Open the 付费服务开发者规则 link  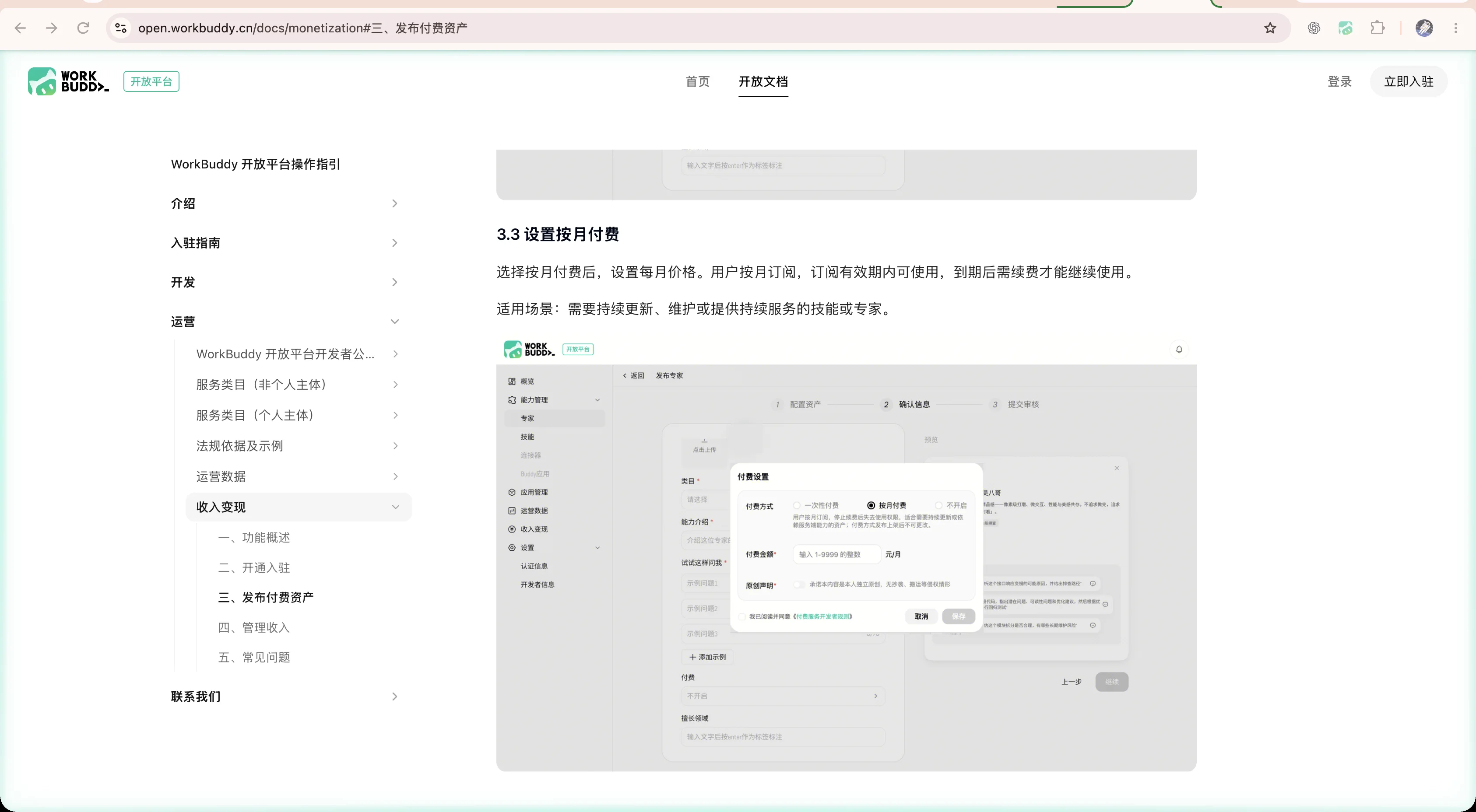point(823,617)
